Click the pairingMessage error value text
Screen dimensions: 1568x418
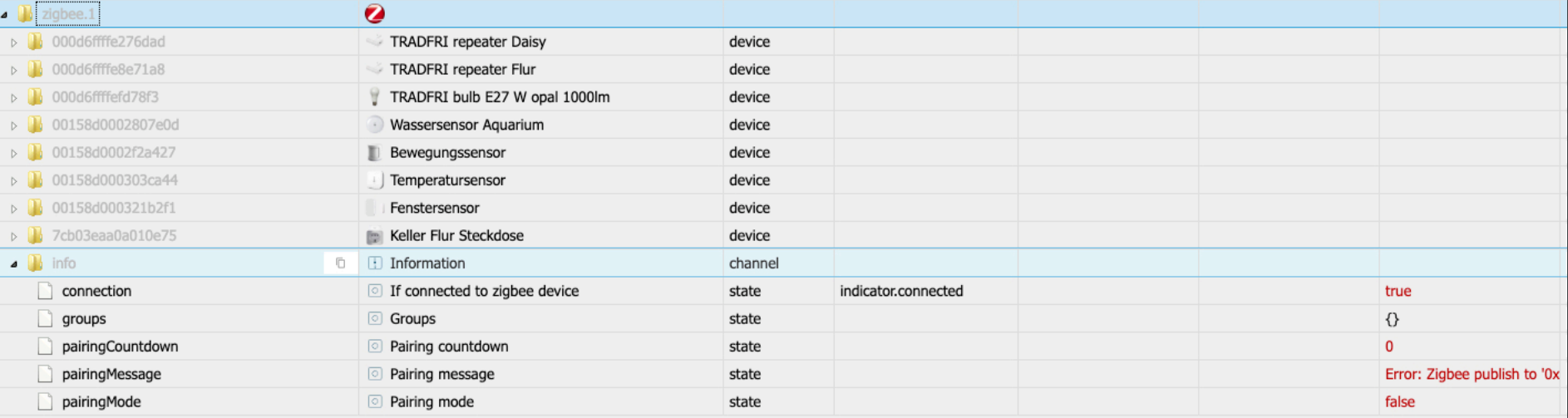tap(1472, 374)
